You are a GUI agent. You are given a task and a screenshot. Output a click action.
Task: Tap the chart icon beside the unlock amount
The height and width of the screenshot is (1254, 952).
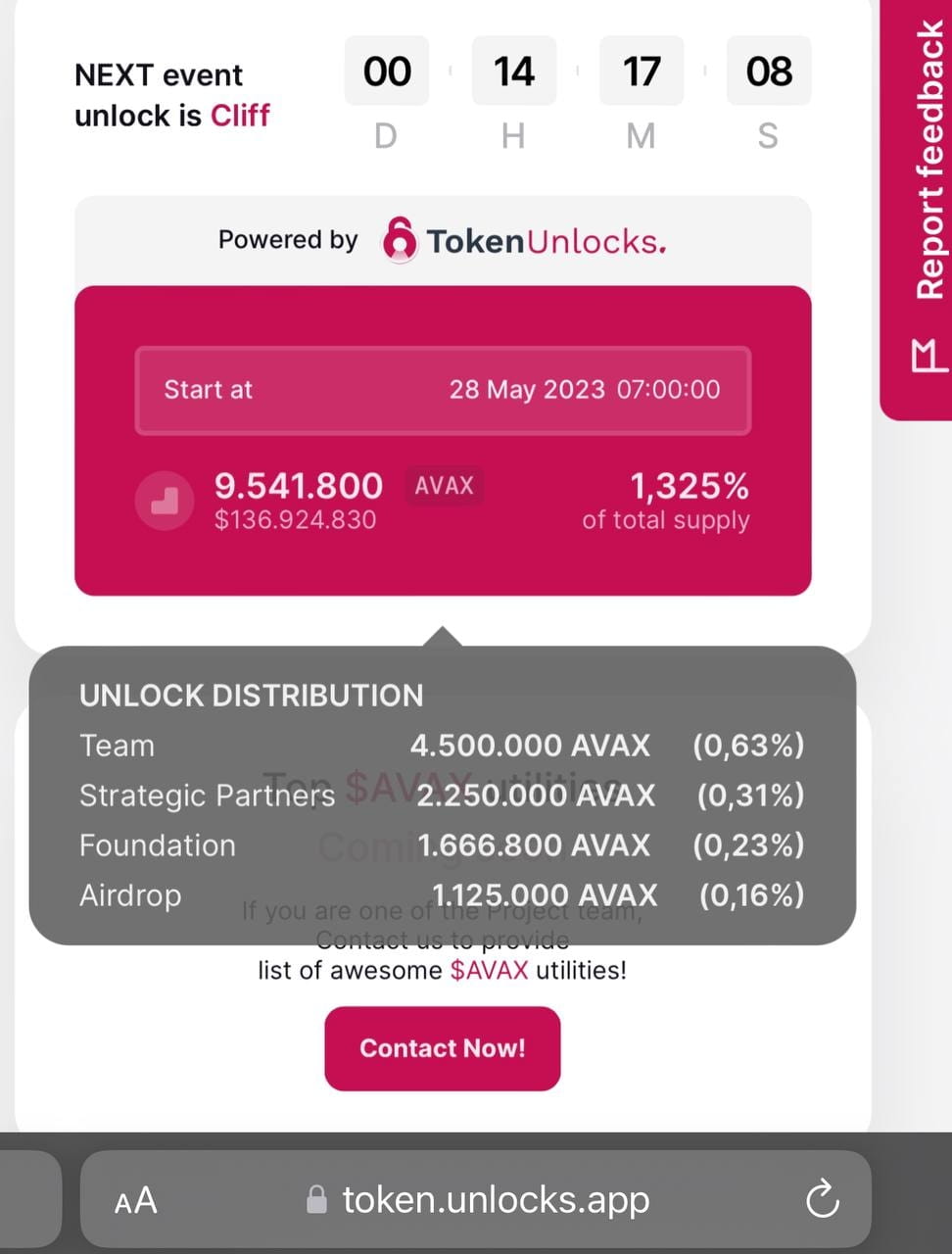pyautogui.click(x=165, y=501)
